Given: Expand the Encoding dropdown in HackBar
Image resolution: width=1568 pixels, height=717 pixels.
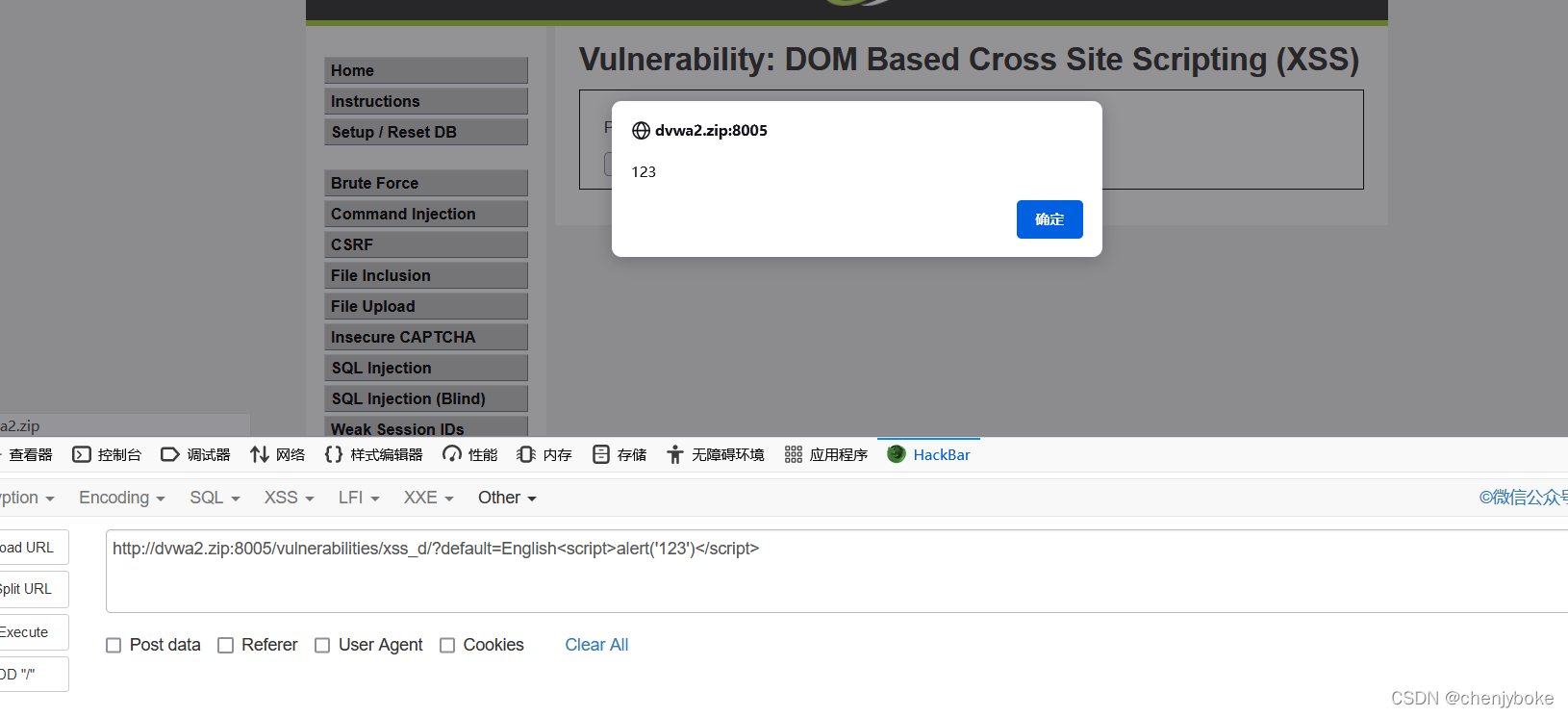Looking at the screenshot, I should 122,498.
